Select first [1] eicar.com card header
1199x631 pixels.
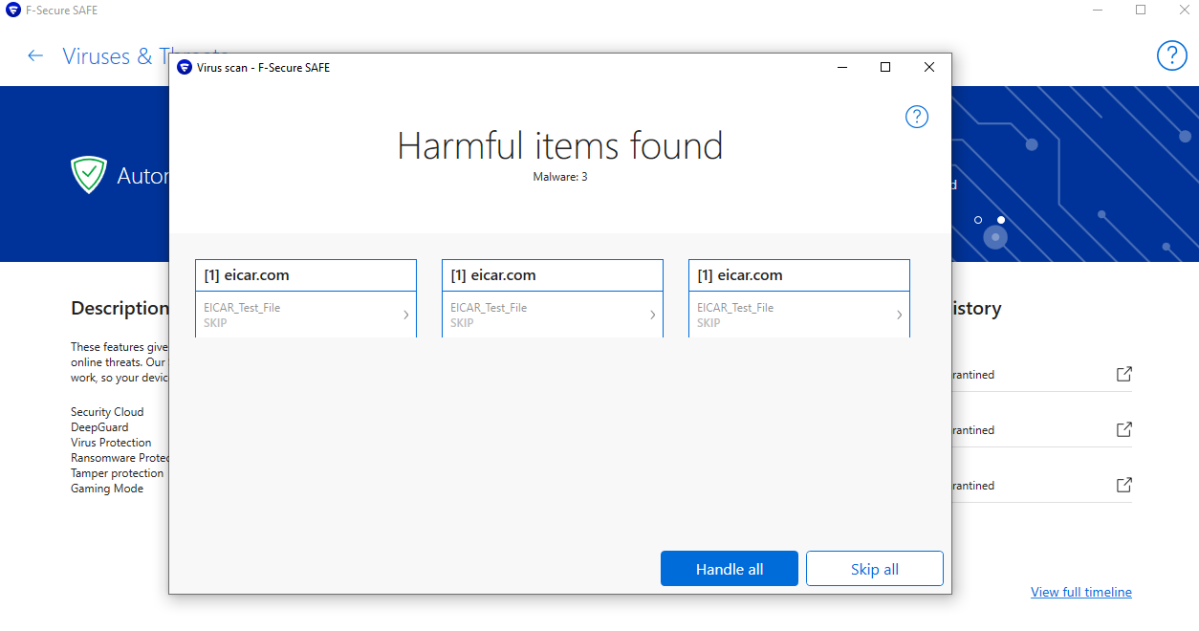click(306, 275)
